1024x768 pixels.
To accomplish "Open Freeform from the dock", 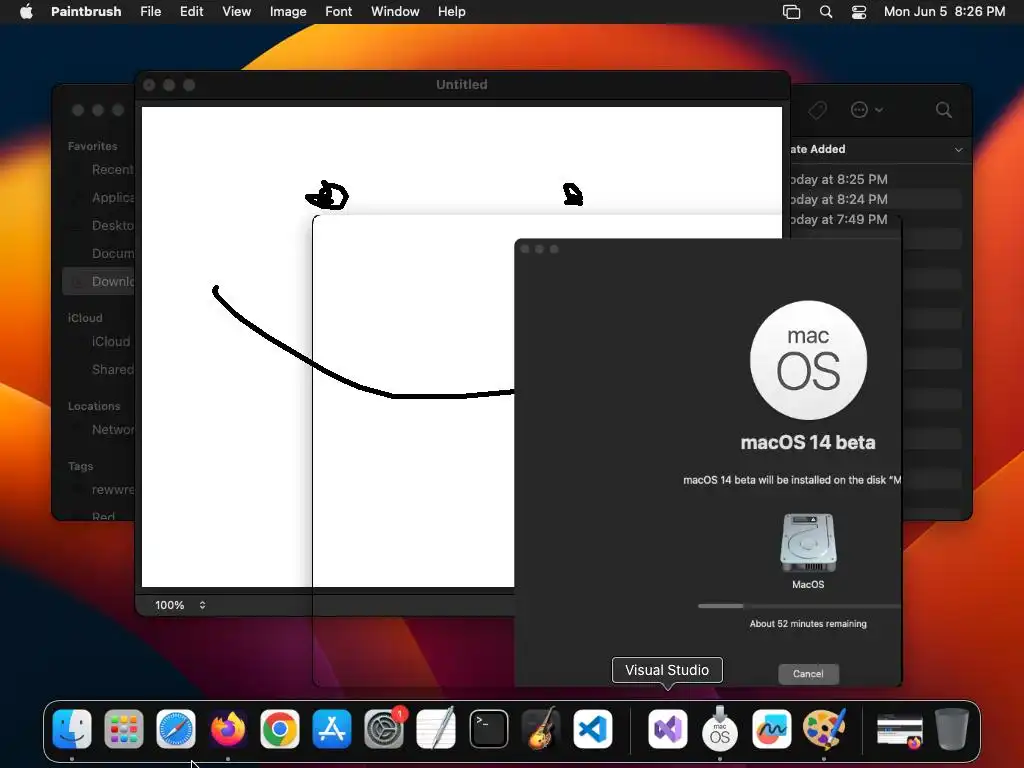I will pyautogui.click(x=772, y=729).
